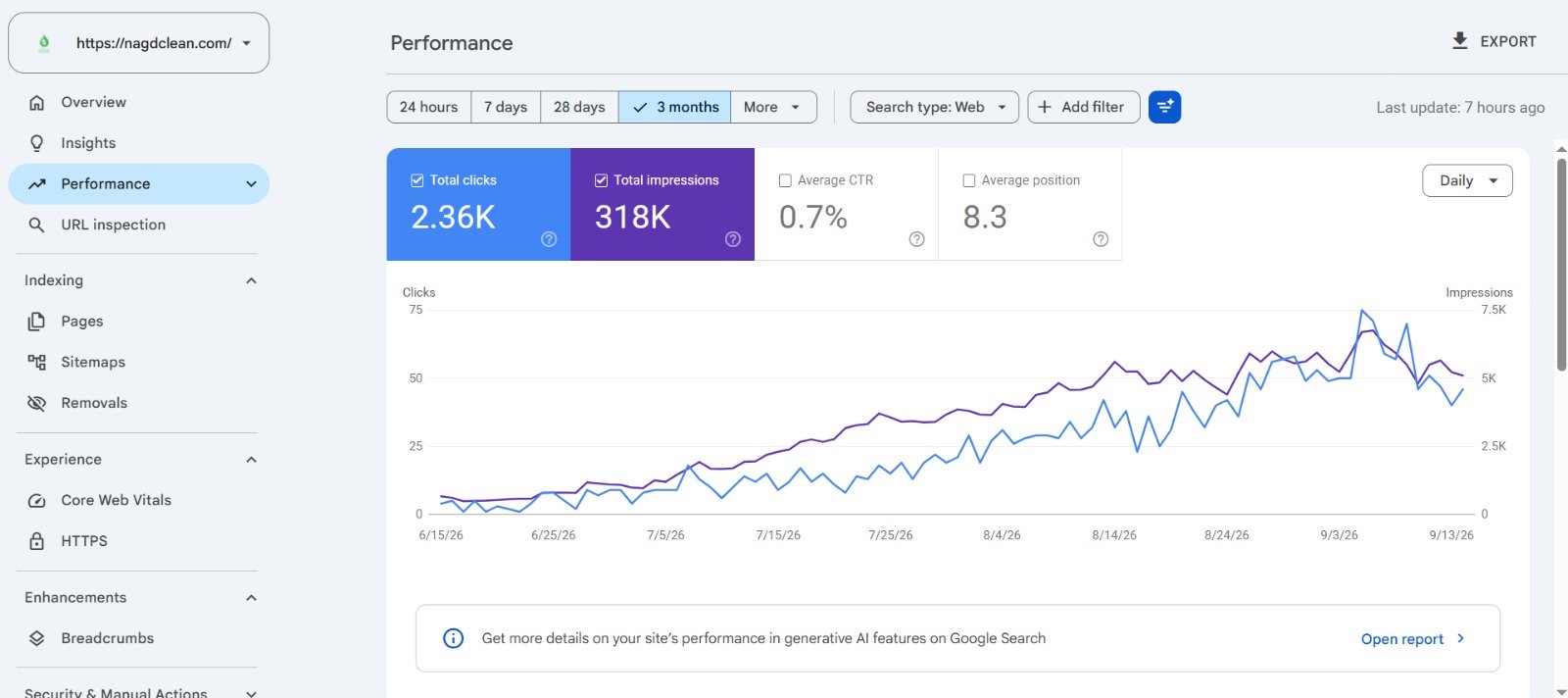Select the 24 hours date range

pos(428,107)
